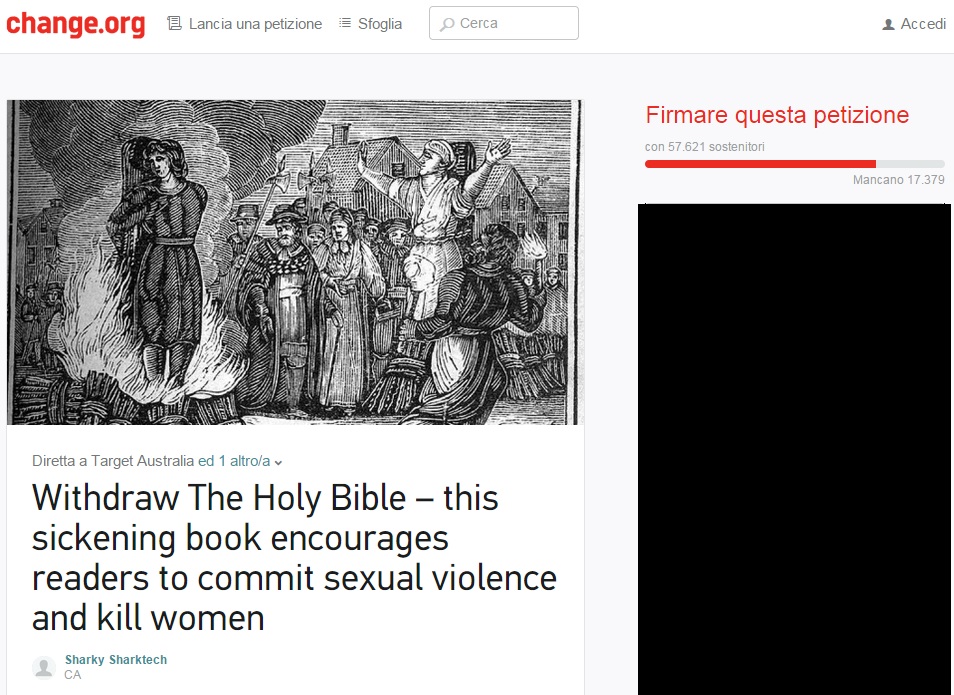Open Sharky Sharktech author profile link
The height and width of the screenshot is (695, 954).
[116, 660]
